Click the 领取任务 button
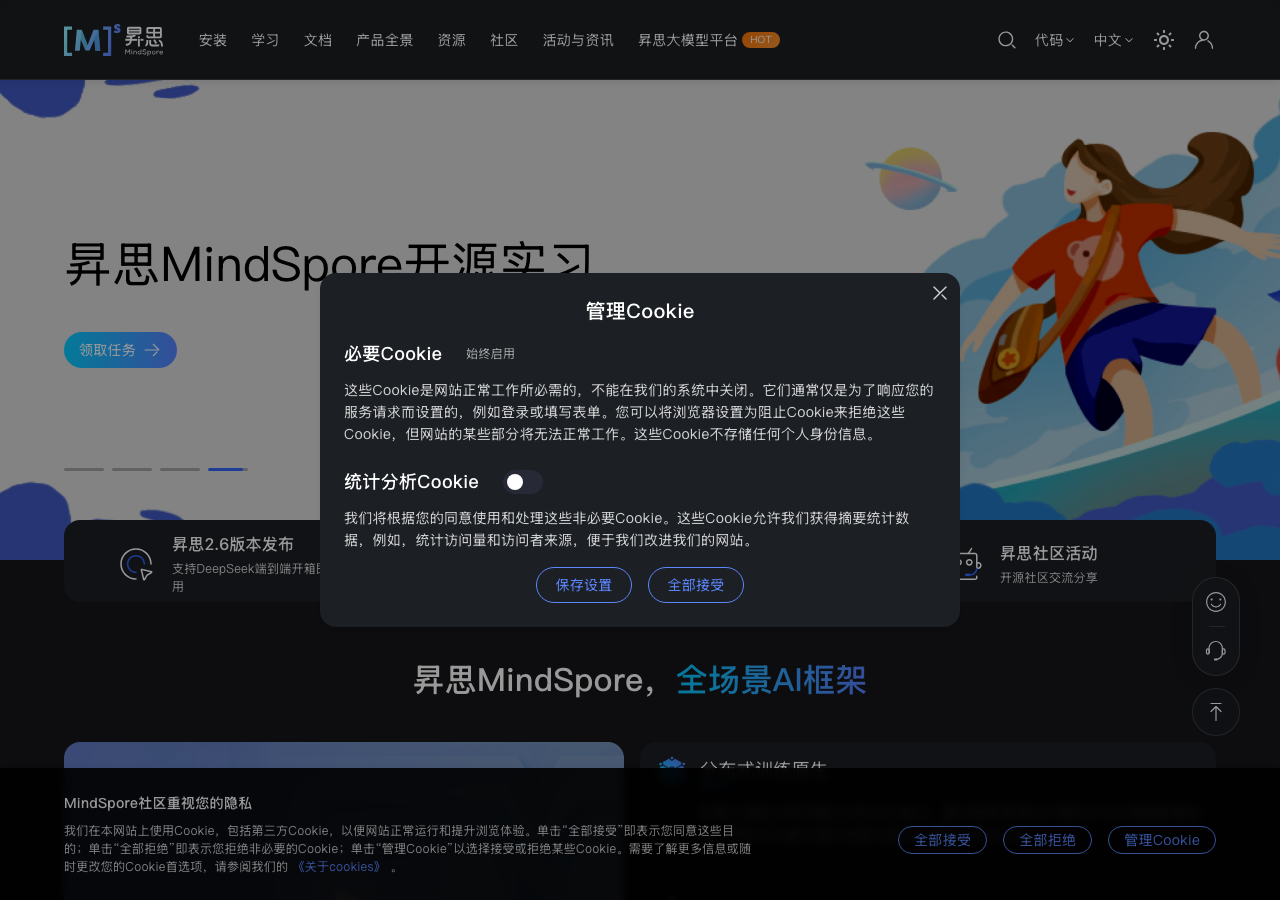1280x900 pixels. click(x=120, y=350)
